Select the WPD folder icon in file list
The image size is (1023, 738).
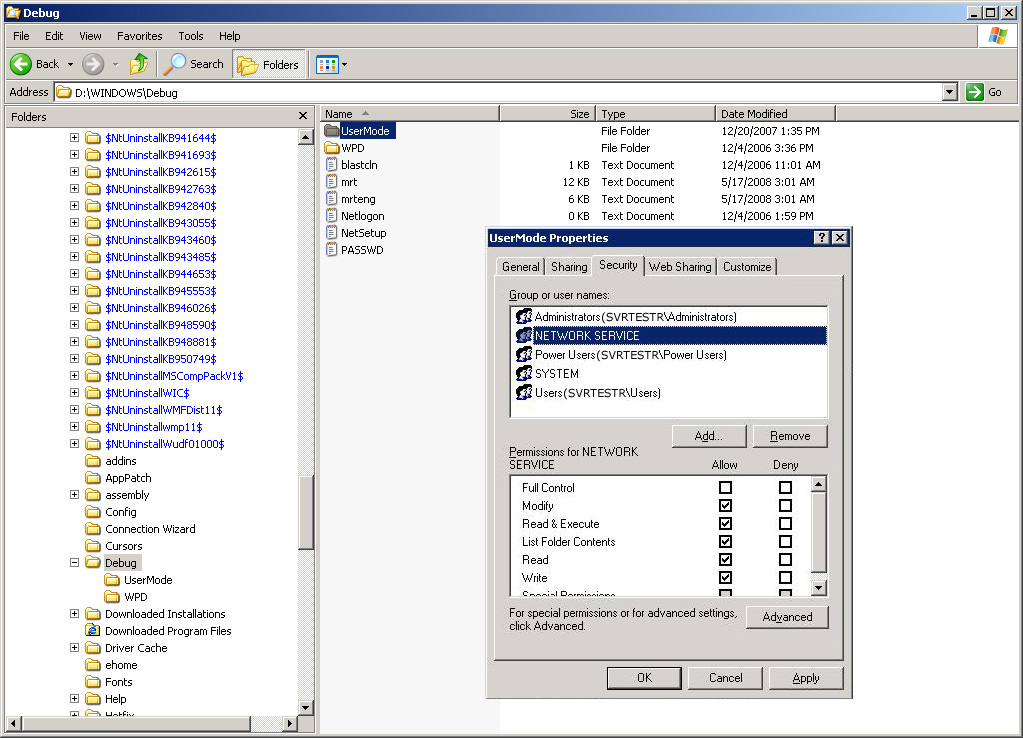[332, 147]
